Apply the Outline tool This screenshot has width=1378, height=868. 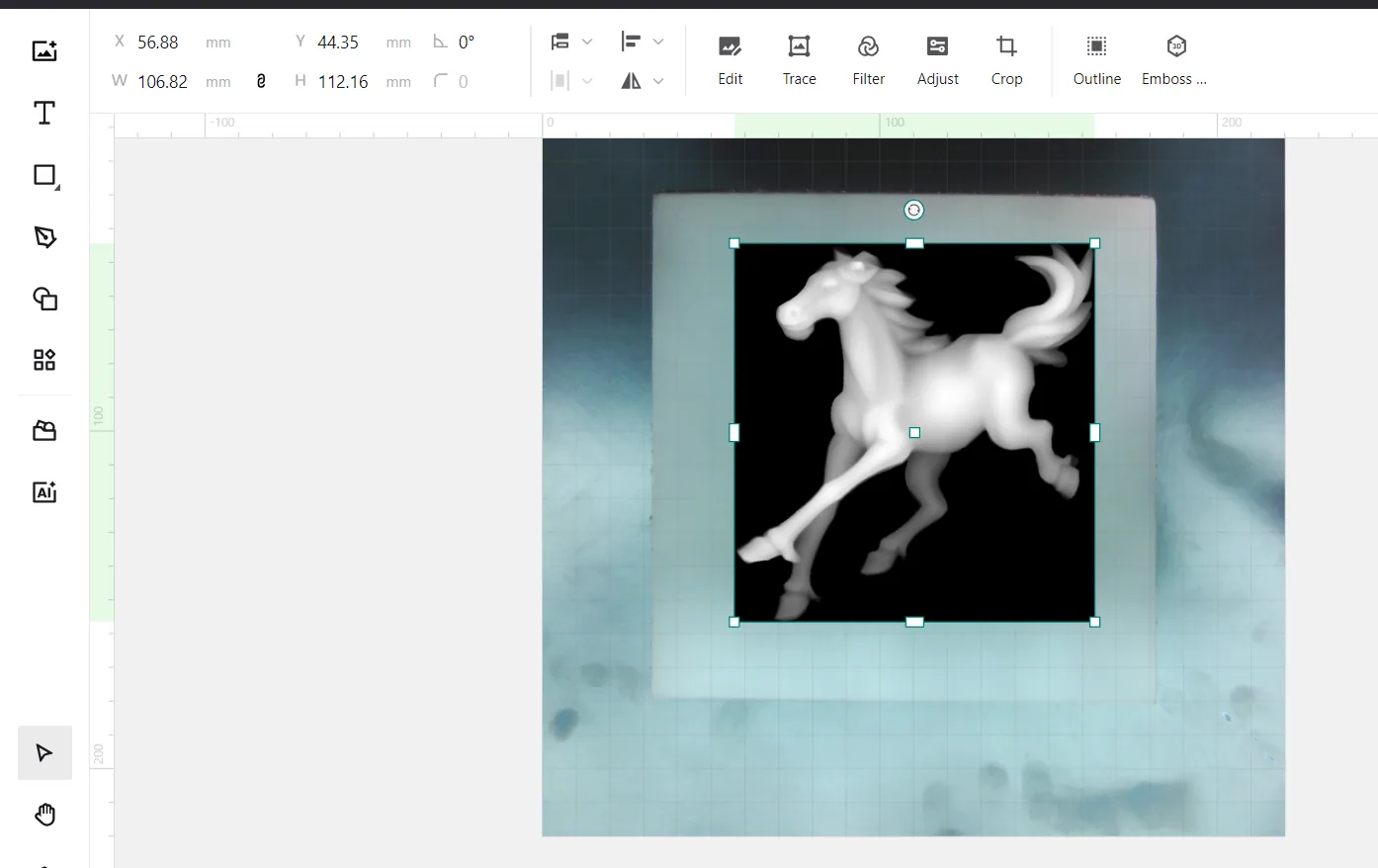click(1096, 60)
